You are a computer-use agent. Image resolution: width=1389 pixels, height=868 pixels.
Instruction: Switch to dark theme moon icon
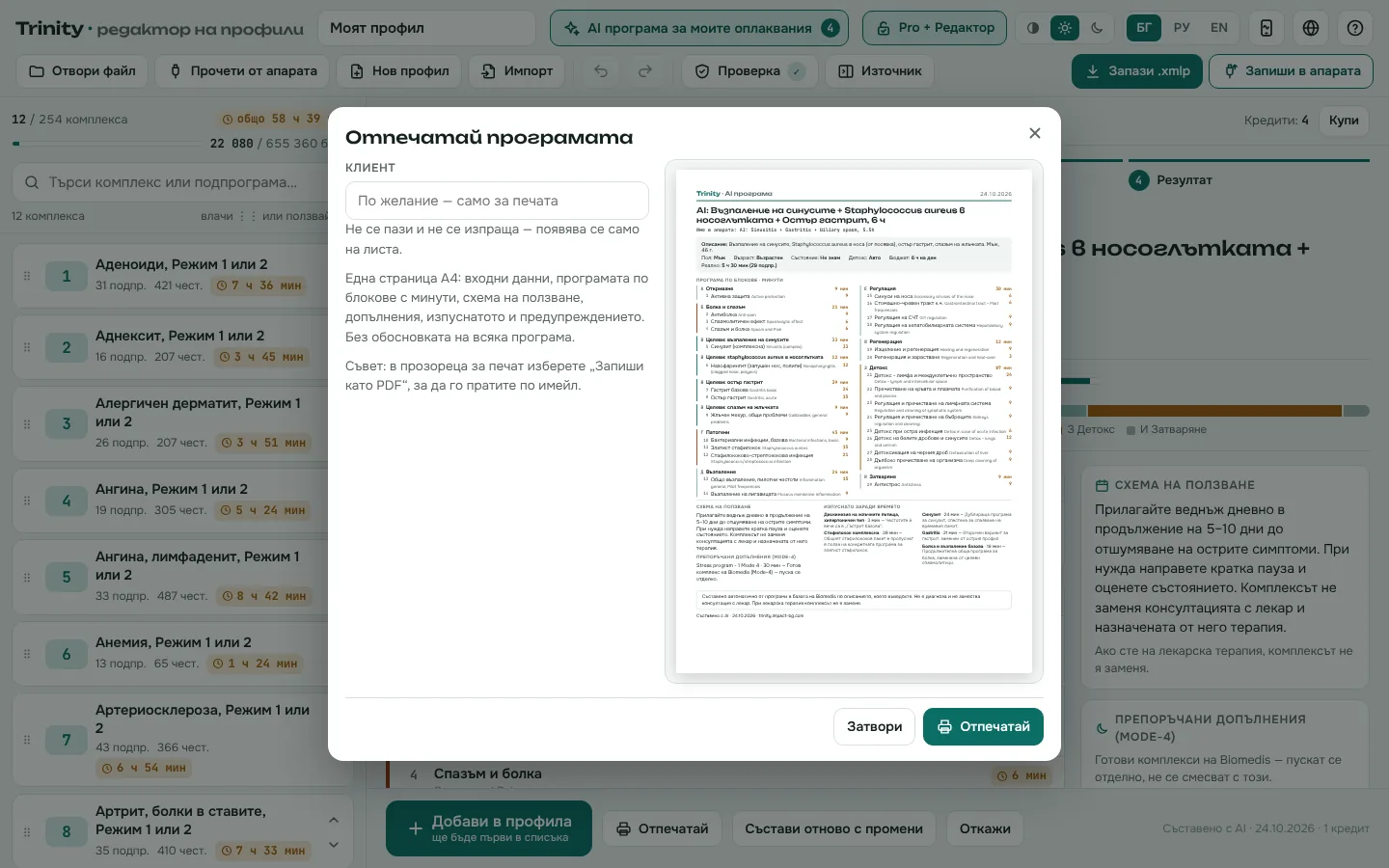pos(1097,28)
